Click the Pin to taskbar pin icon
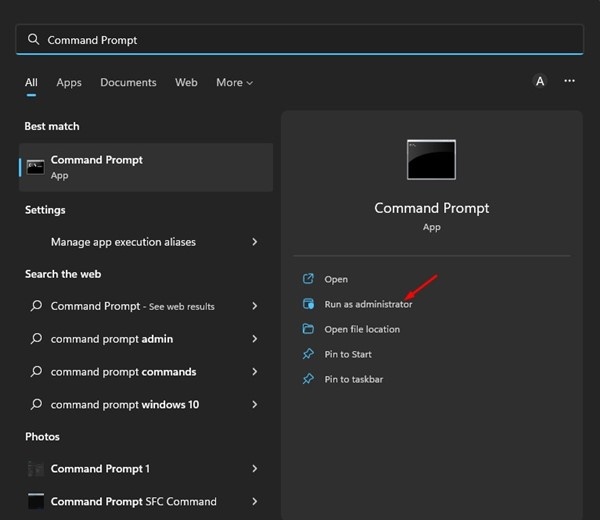Screen dimensions: 600x520 (x=308, y=379)
